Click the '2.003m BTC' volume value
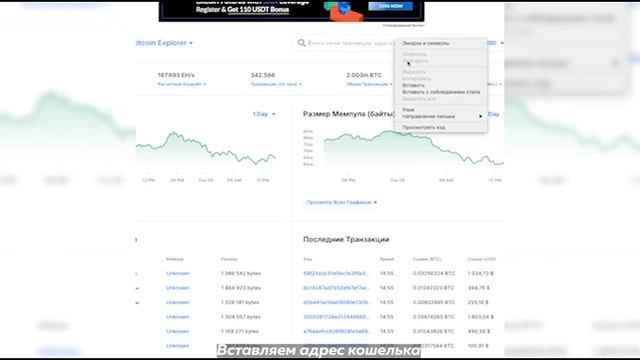640x360 pixels. 364,75
